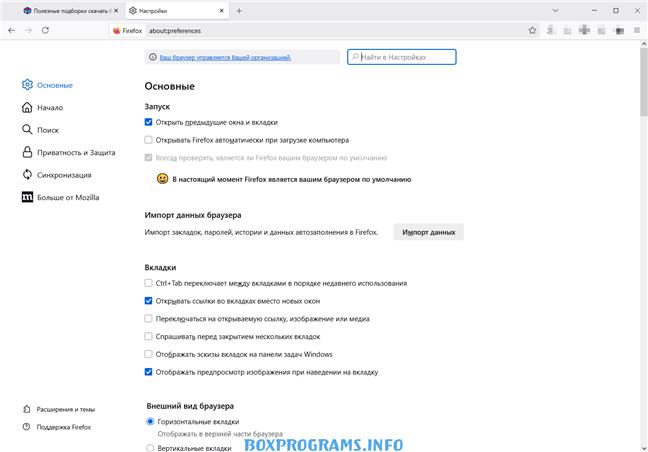
Task: Focus the Найти в Настройках search field
Action: 402,57
